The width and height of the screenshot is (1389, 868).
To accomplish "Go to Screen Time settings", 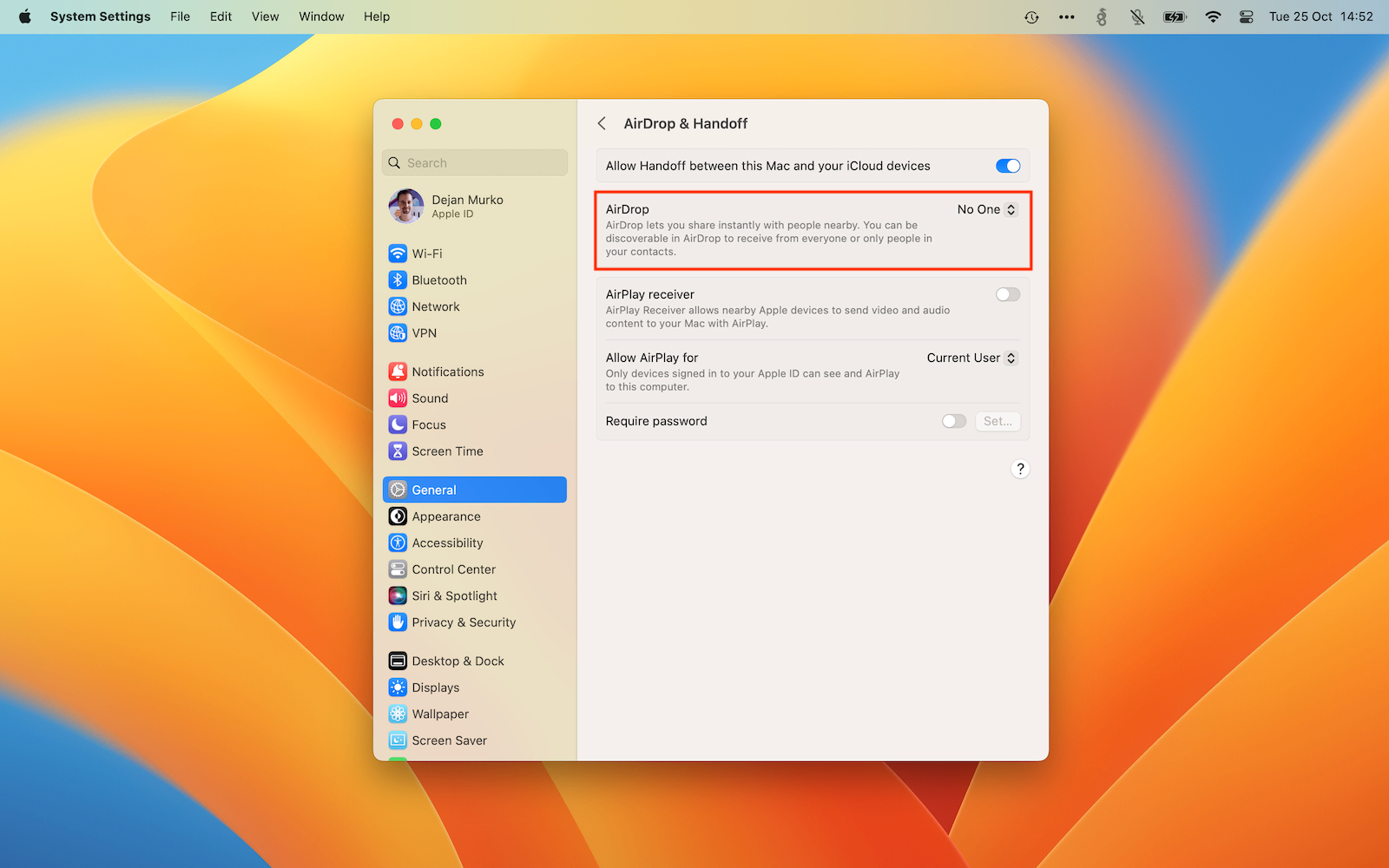I will pyautogui.click(x=447, y=451).
